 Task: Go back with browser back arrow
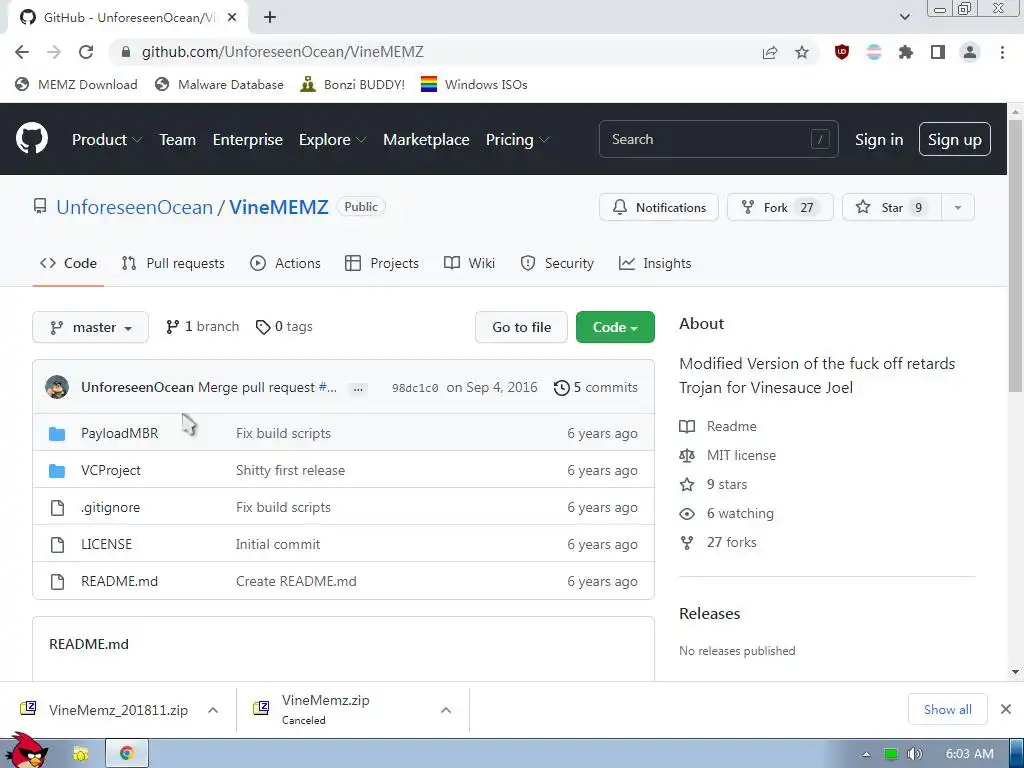(x=22, y=52)
